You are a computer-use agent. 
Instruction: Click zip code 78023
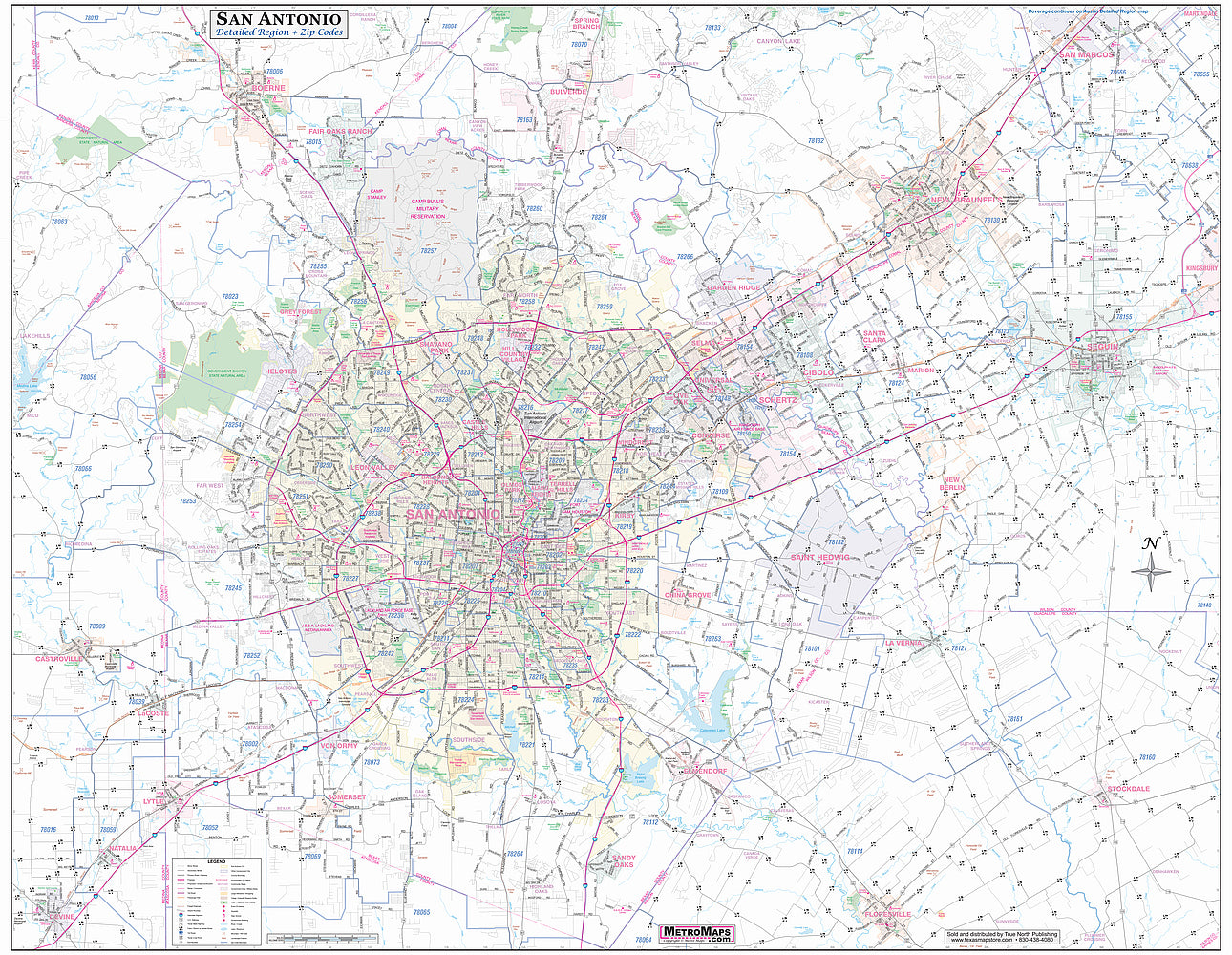(229, 296)
